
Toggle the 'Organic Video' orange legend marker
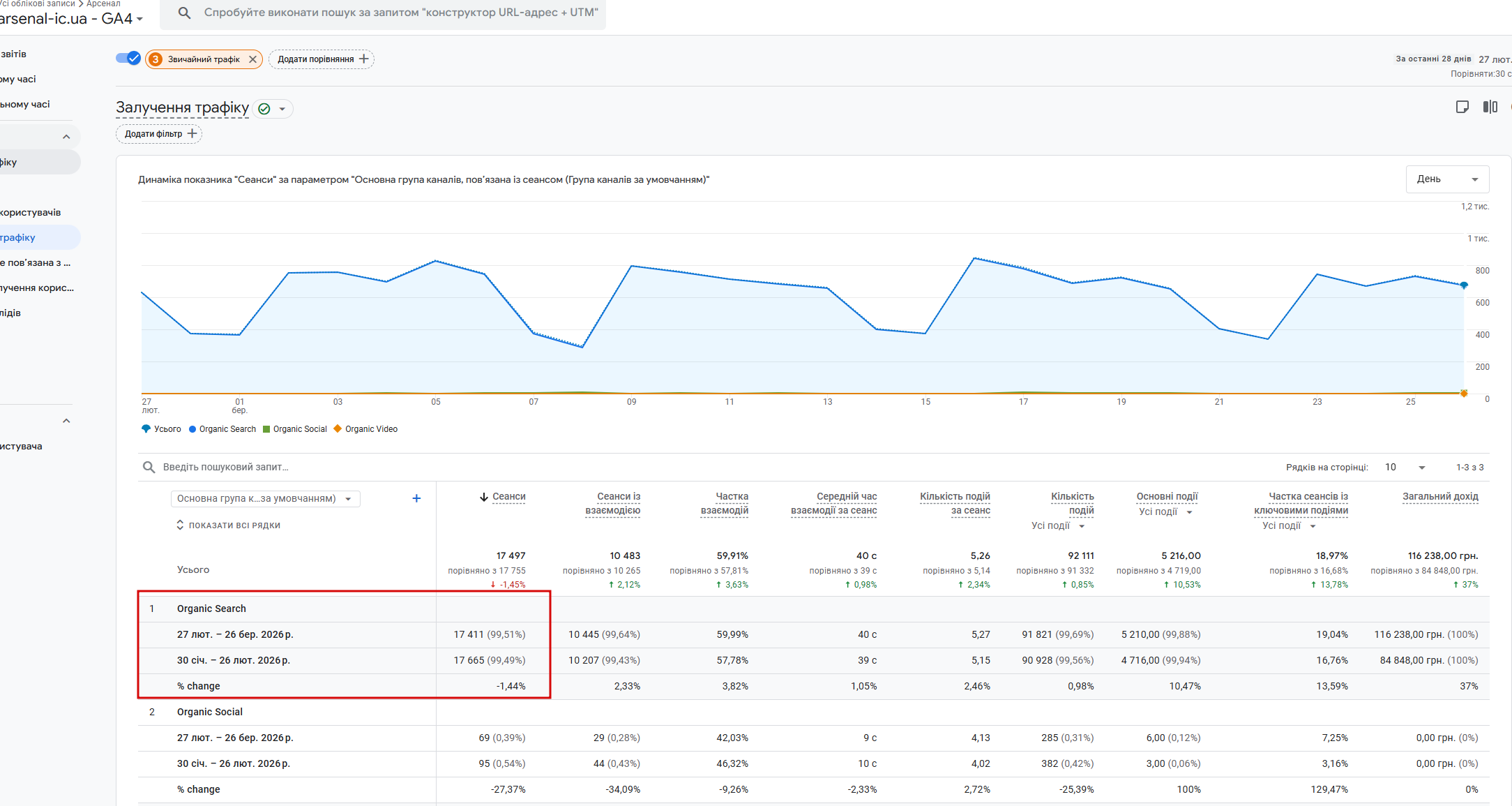tap(338, 429)
